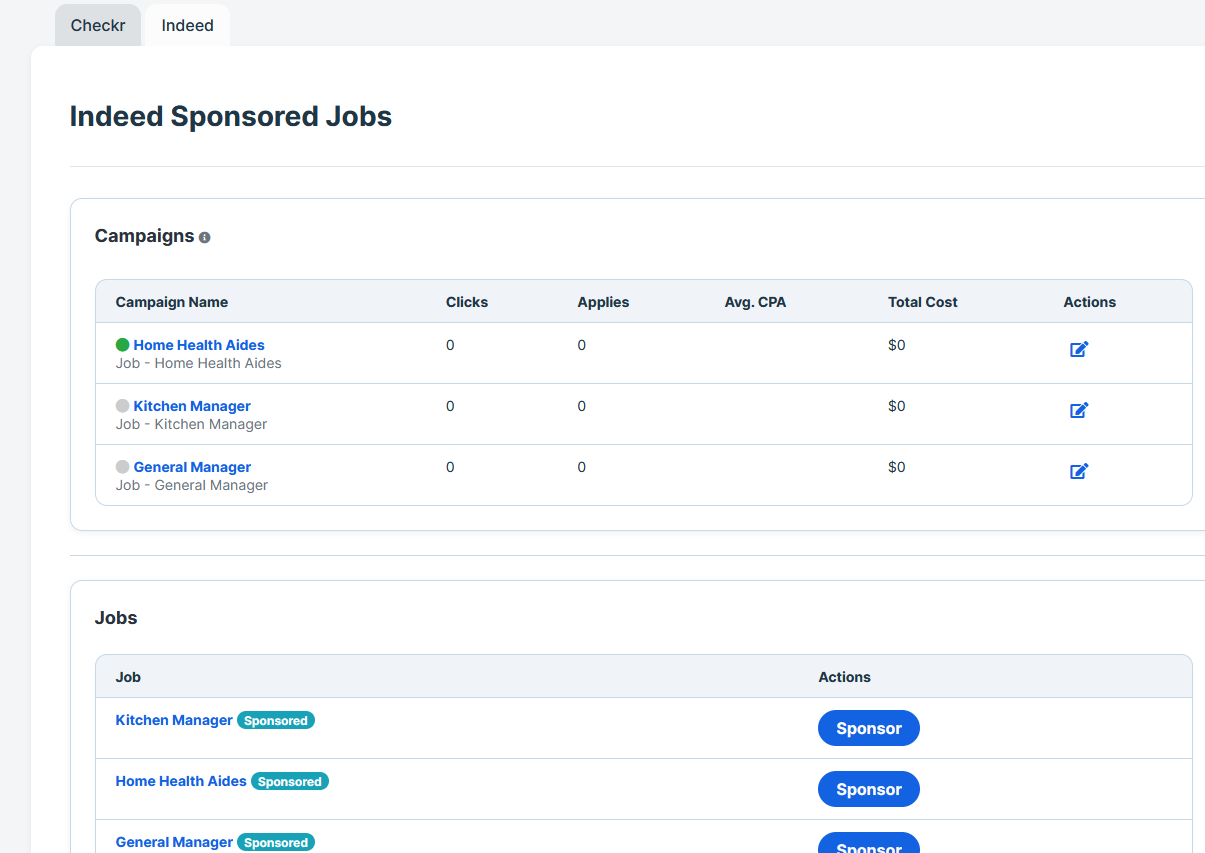Click the Campaigns section heading

(144, 236)
